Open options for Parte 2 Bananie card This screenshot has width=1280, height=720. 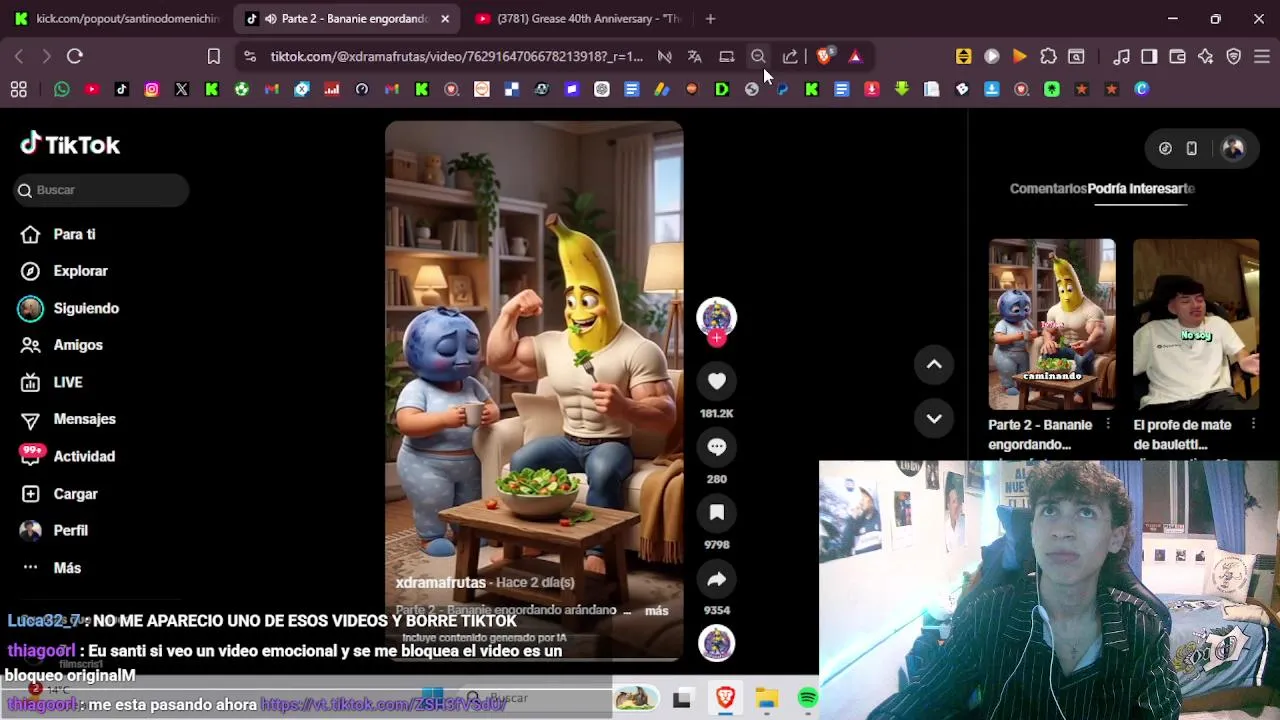(1107, 425)
